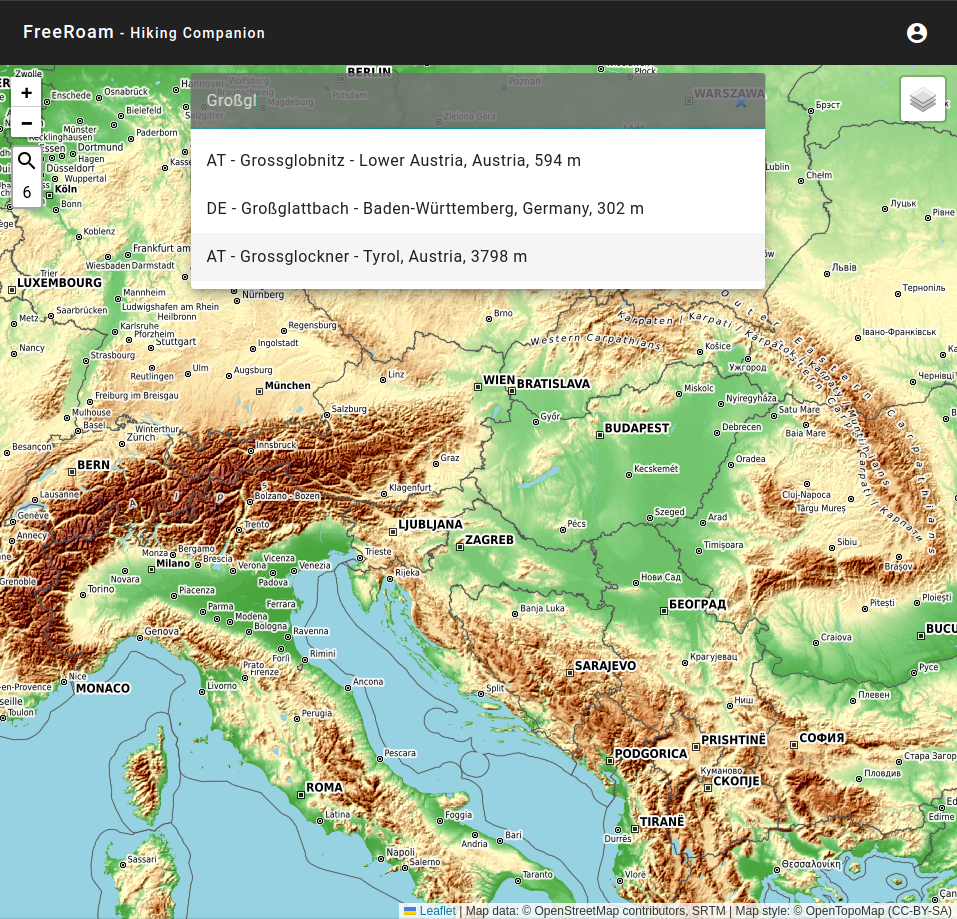Click the SARAJEVO map label
This screenshot has height=919, width=957.
click(605, 666)
